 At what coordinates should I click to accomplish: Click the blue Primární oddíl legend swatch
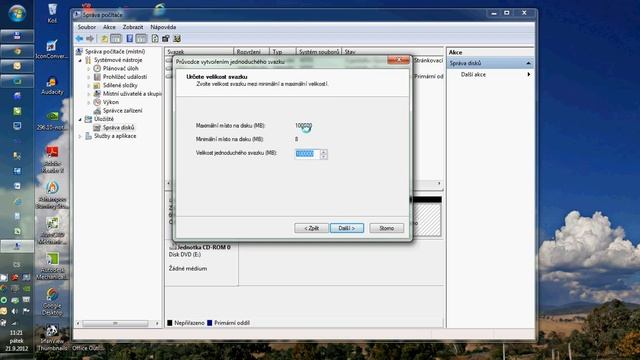click(210, 323)
